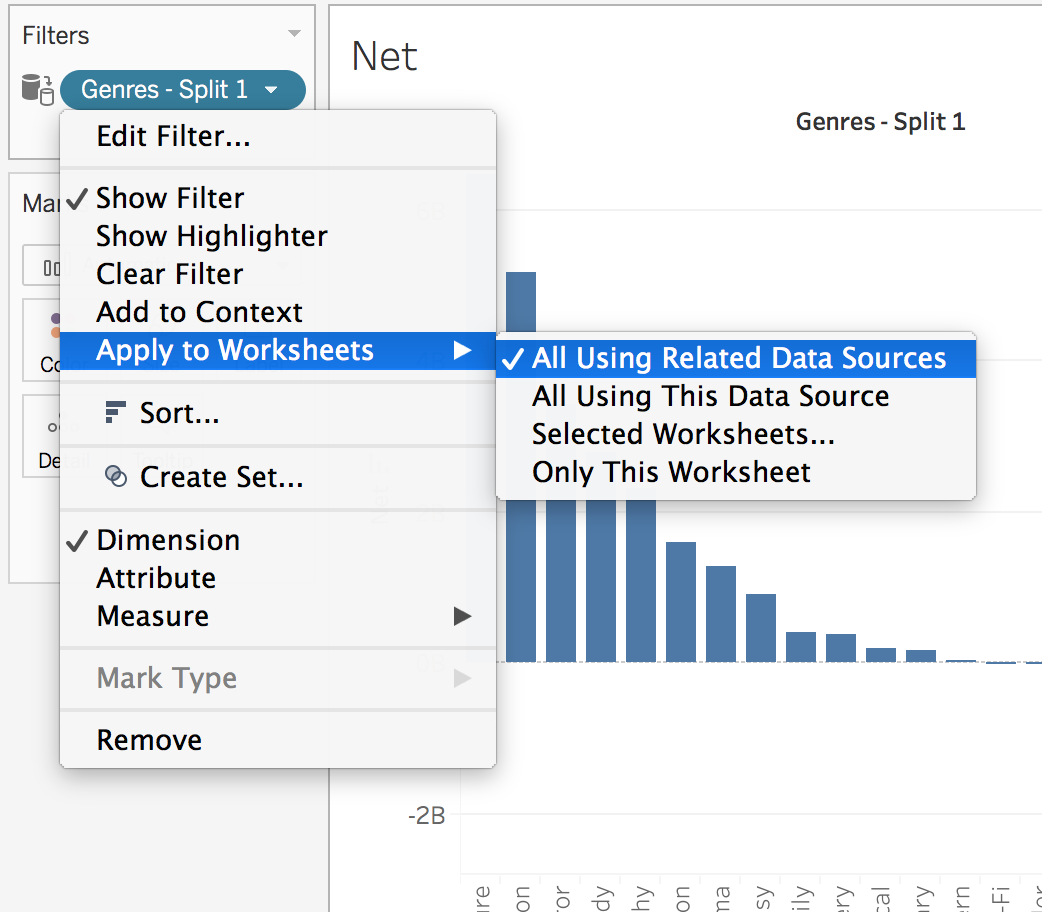Toggle the Show Filter checked option

click(x=169, y=198)
